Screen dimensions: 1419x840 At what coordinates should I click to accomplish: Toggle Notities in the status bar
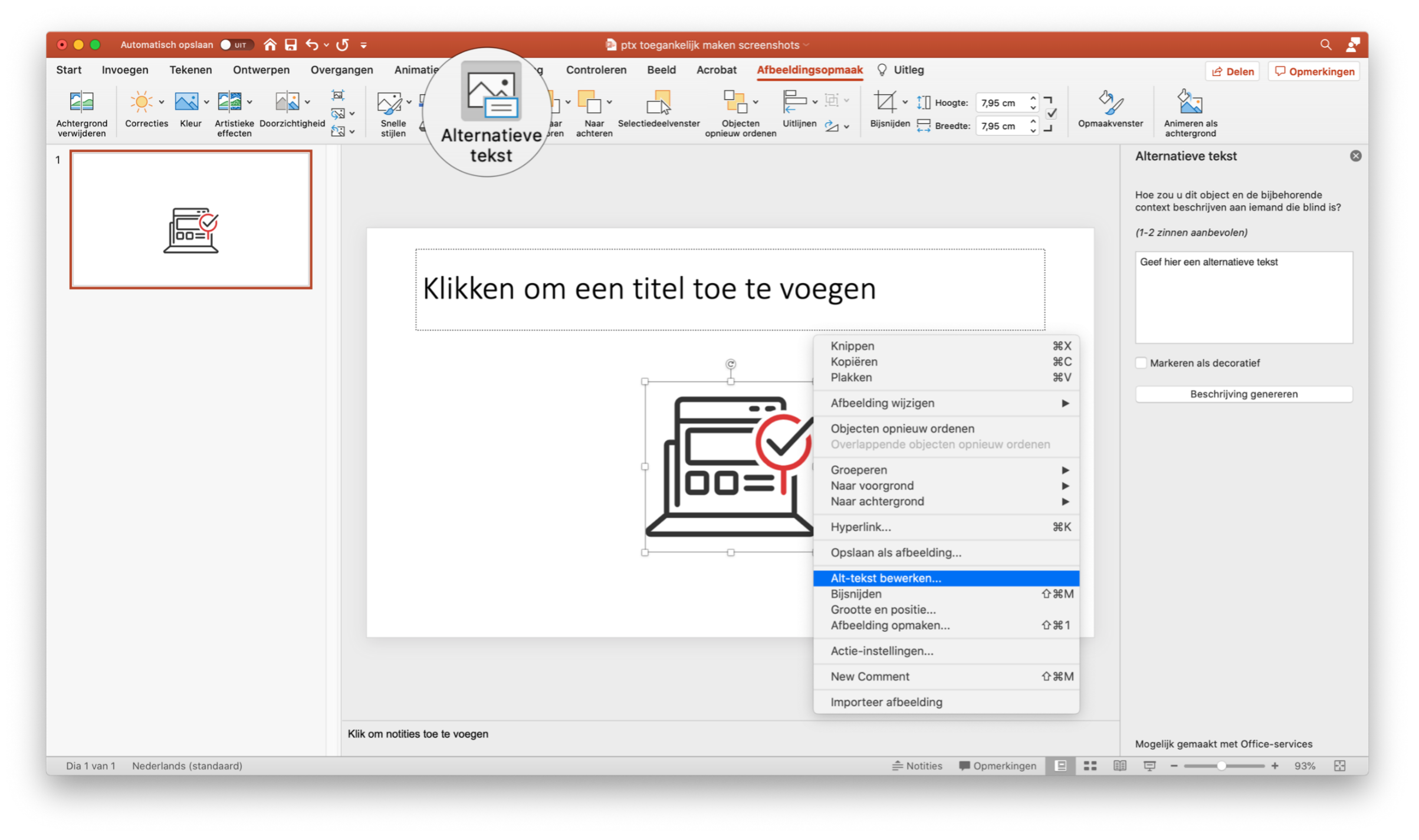coord(918,765)
